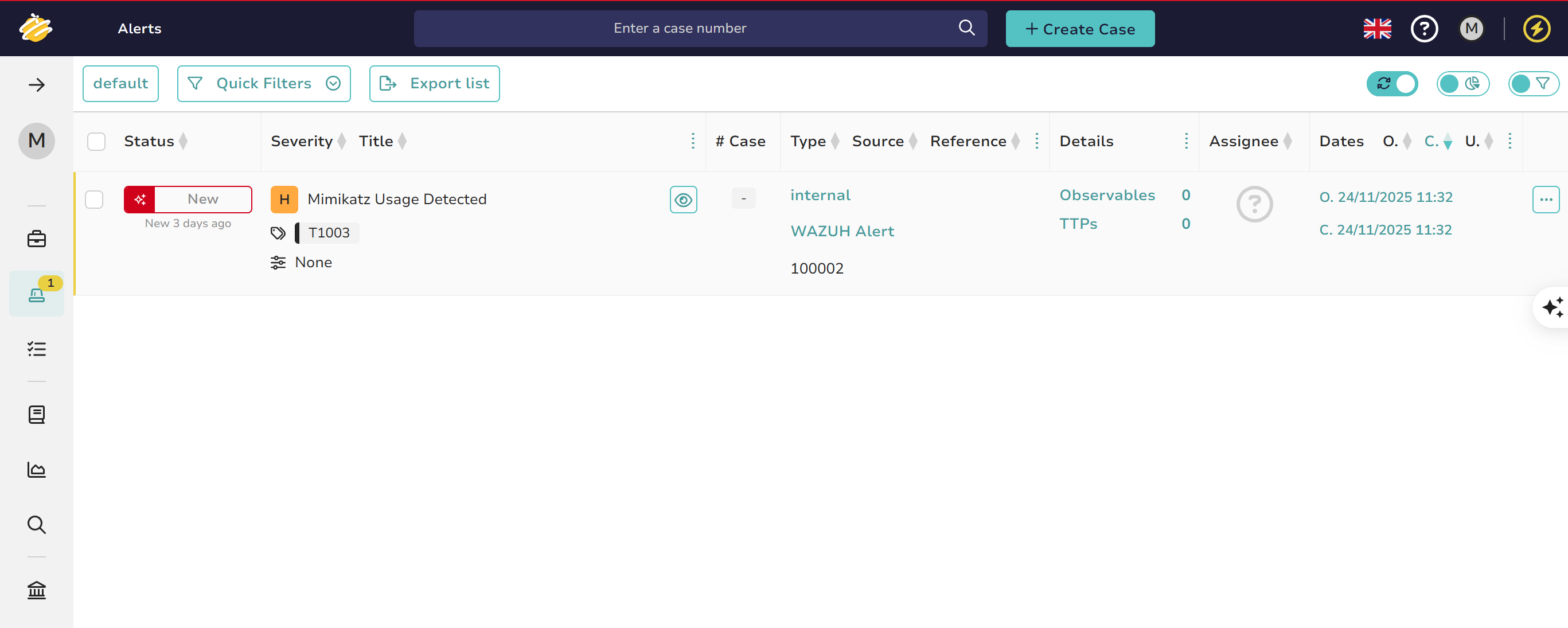Open the Dashboards chart icon in sidebar
This screenshot has height=628, width=1568.
[x=37, y=469]
